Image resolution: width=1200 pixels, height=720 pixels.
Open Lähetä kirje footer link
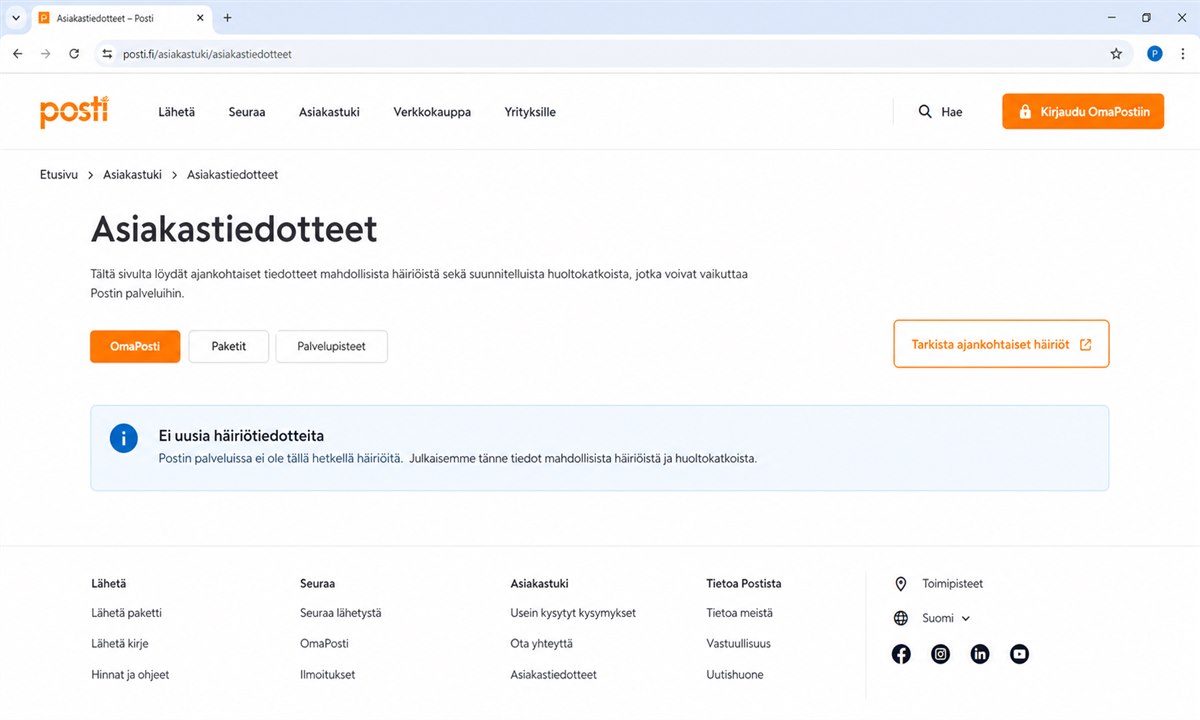(x=120, y=644)
